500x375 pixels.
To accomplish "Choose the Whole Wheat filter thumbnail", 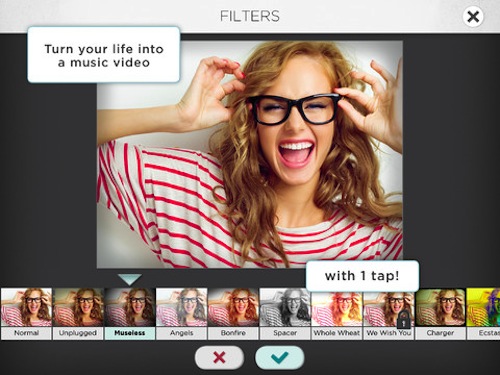I will (337, 307).
